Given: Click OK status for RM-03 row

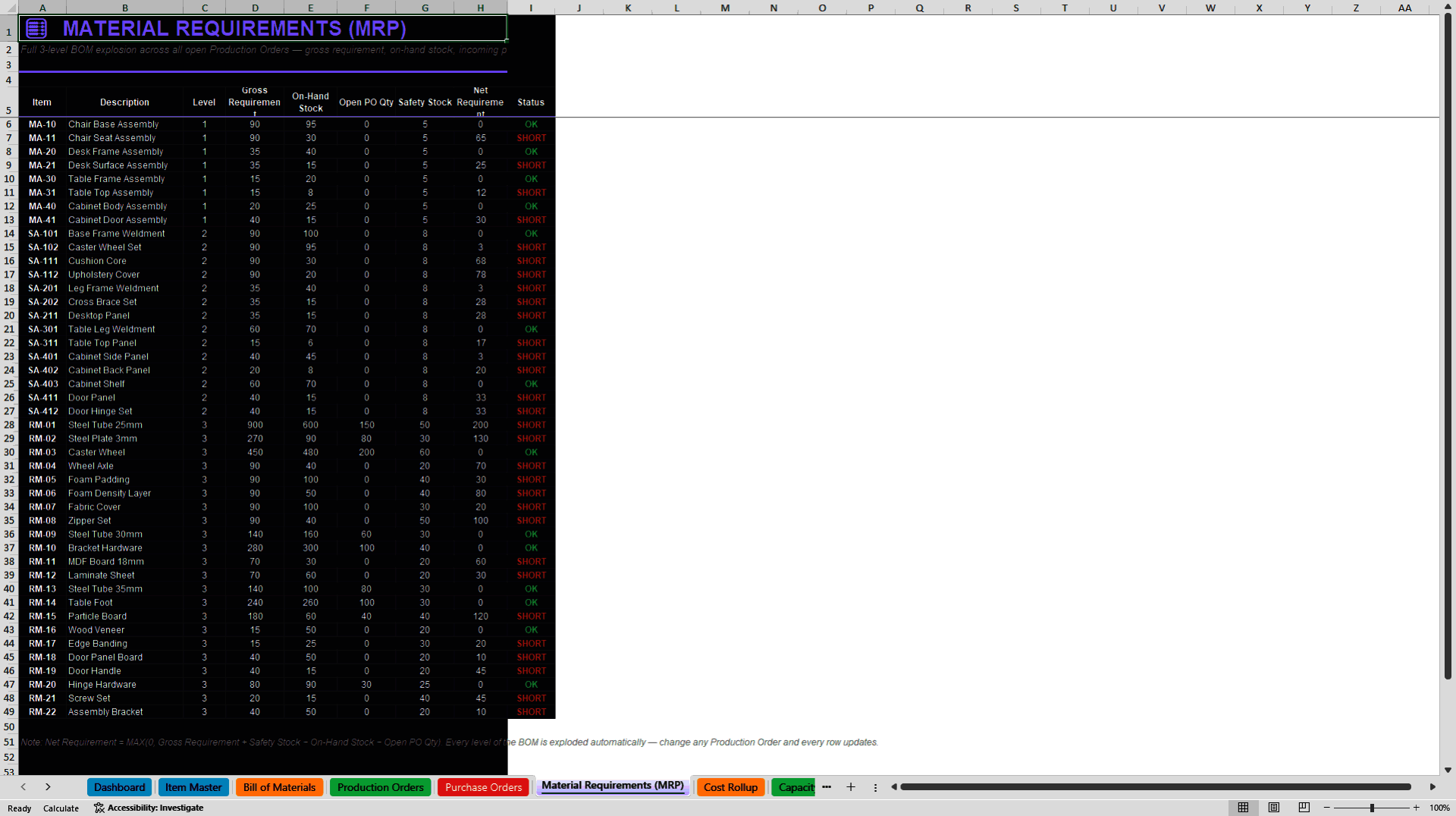Looking at the screenshot, I should [x=531, y=452].
